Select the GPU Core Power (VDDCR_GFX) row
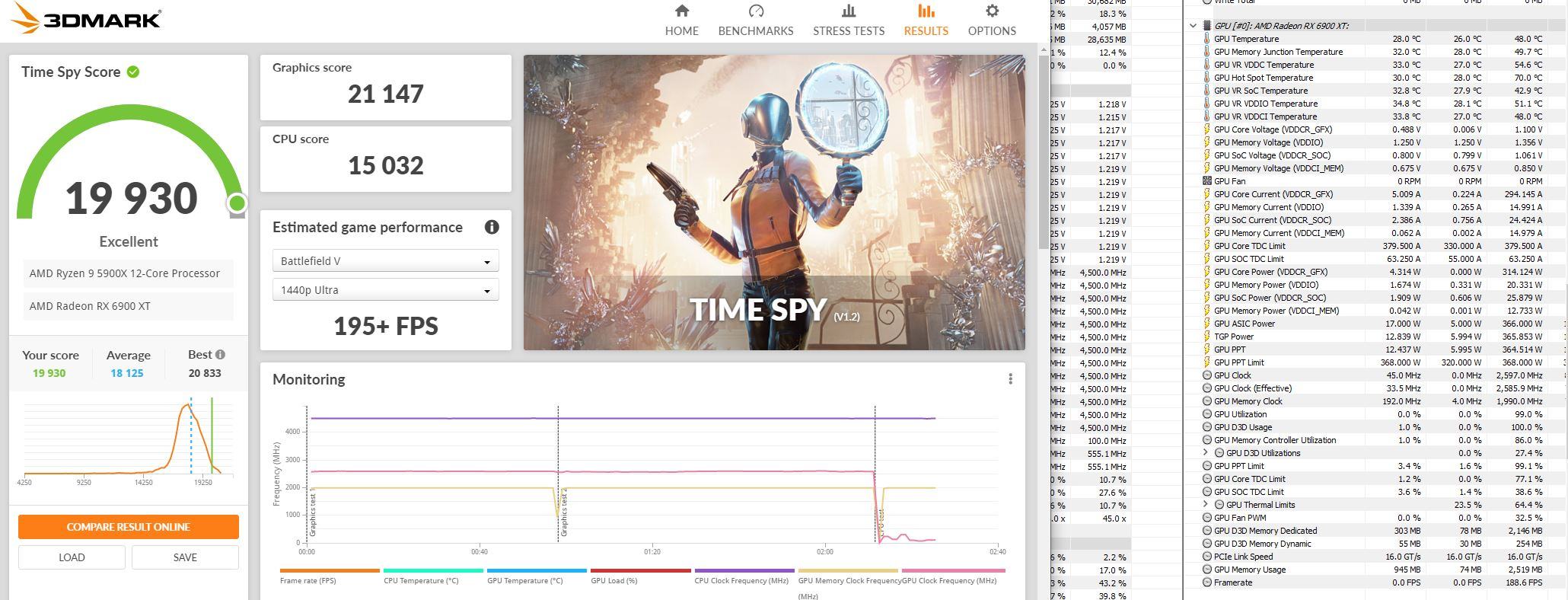 pos(1374,272)
